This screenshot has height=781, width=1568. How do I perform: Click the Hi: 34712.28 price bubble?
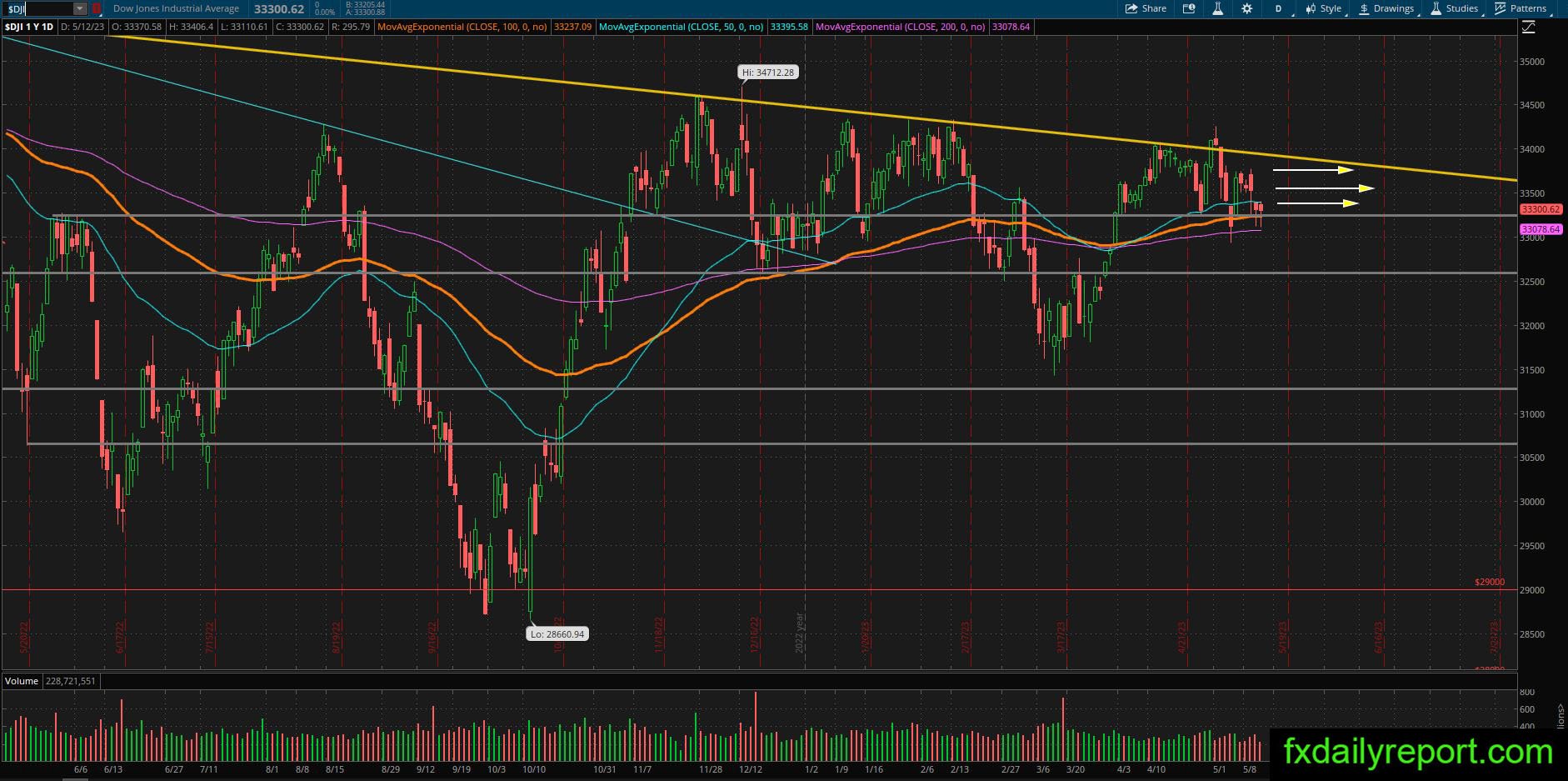coord(768,73)
